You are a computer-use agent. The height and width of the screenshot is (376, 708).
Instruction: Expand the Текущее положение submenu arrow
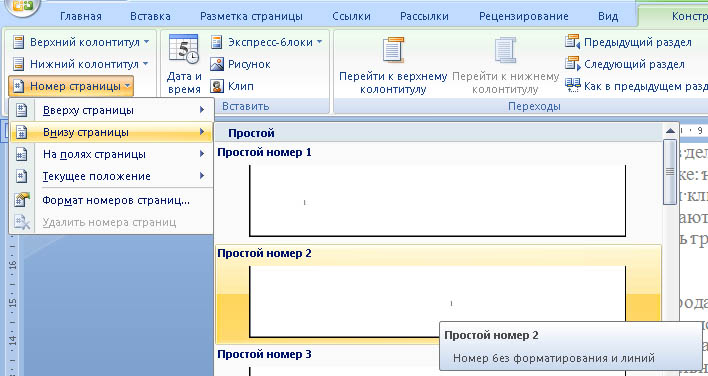click(202, 176)
